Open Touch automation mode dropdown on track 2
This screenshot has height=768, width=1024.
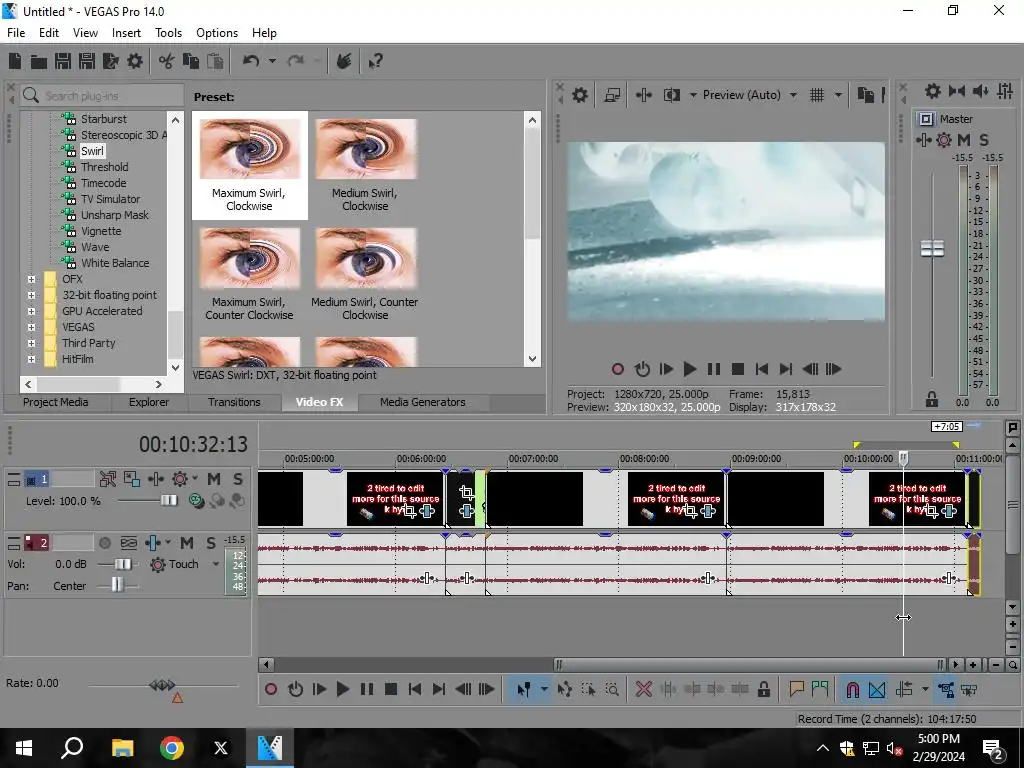tap(216, 564)
